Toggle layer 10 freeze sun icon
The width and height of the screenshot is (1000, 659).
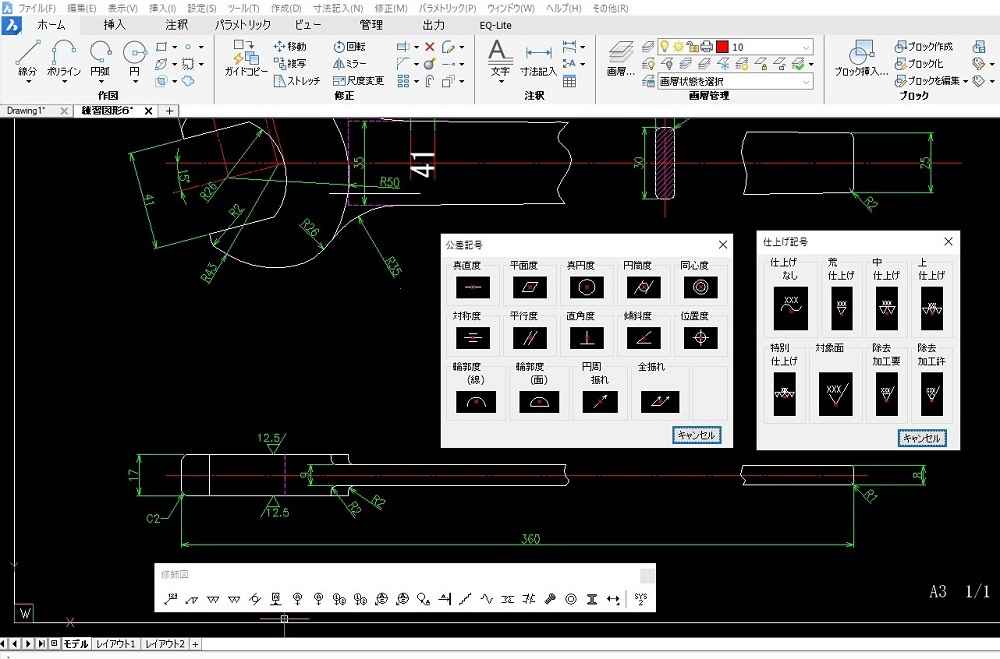(x=678, y=47)
